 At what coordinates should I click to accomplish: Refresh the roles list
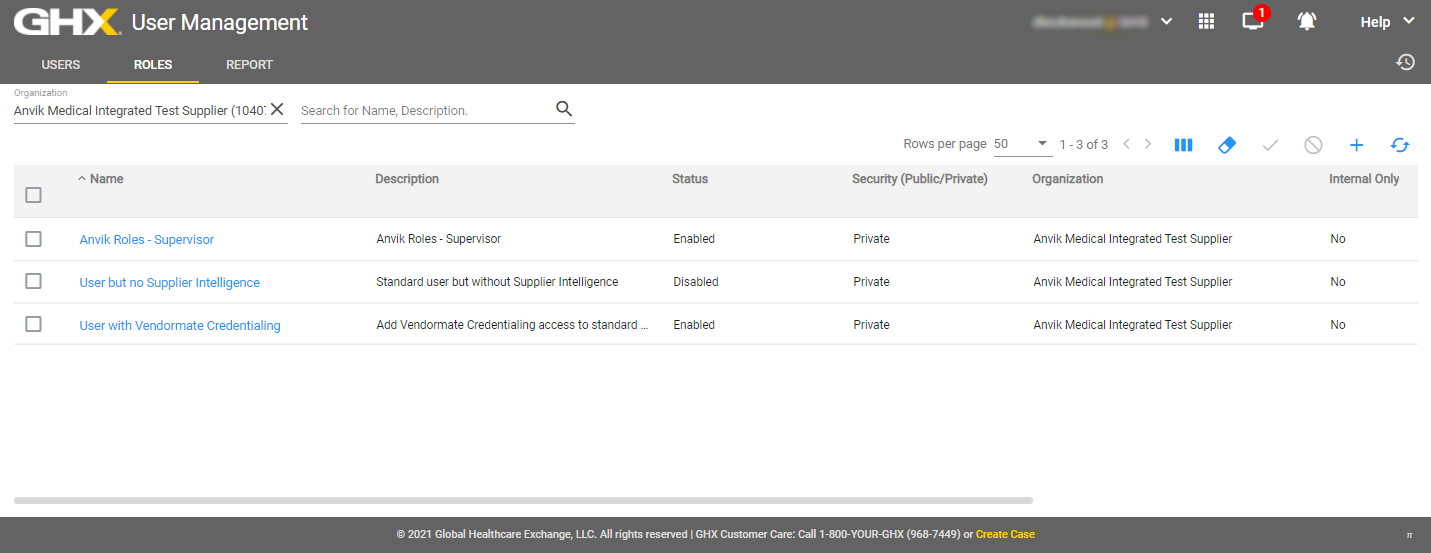pyautogui.click(x=1400, y=145)
